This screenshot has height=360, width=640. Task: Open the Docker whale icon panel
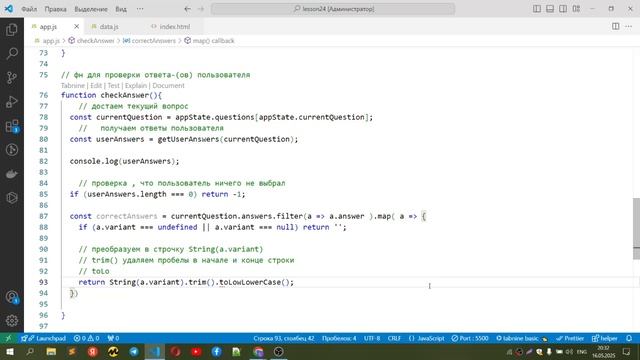[11, 174]
